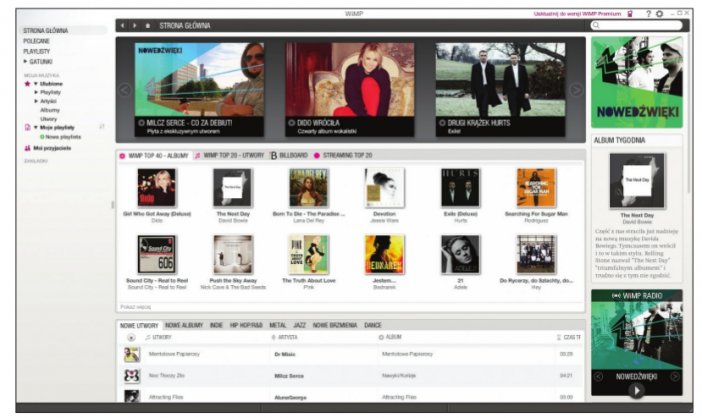Open Utwory under Ulubione
Screen dimensions: 702x418
point(48,119)
